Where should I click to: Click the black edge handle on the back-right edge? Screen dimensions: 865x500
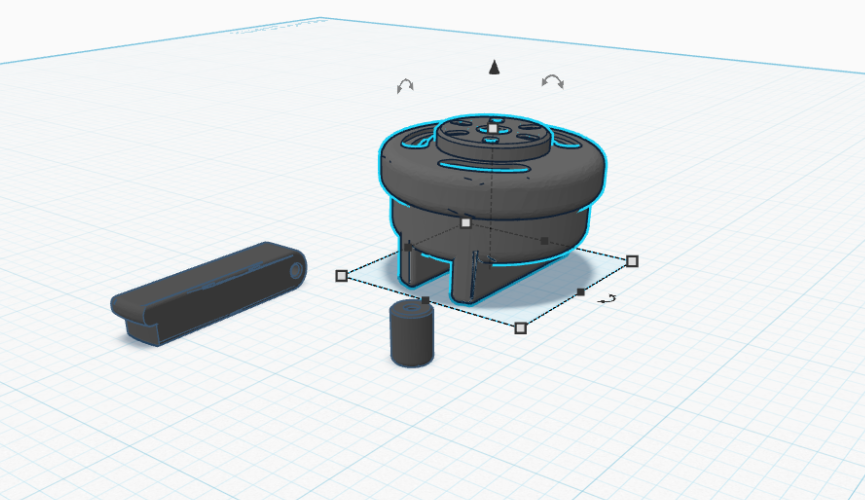(x=544, y=241)
